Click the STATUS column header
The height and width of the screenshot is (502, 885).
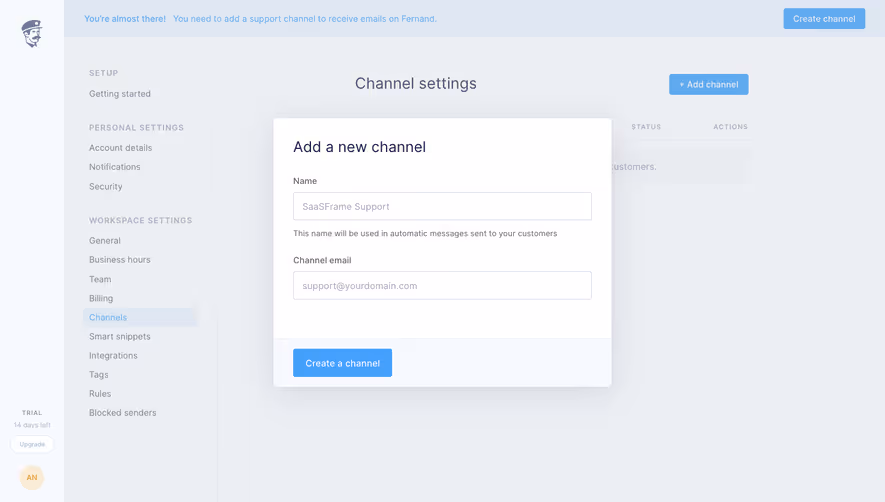point(646,126)
